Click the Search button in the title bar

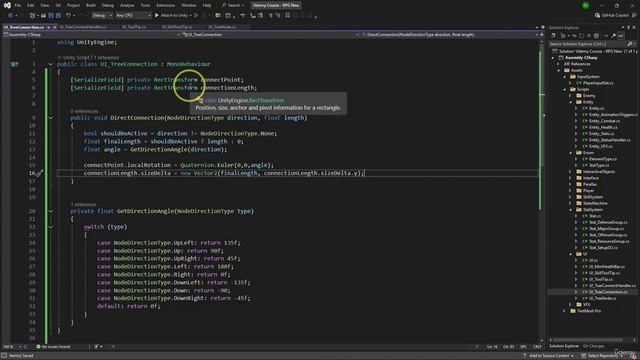233,5
